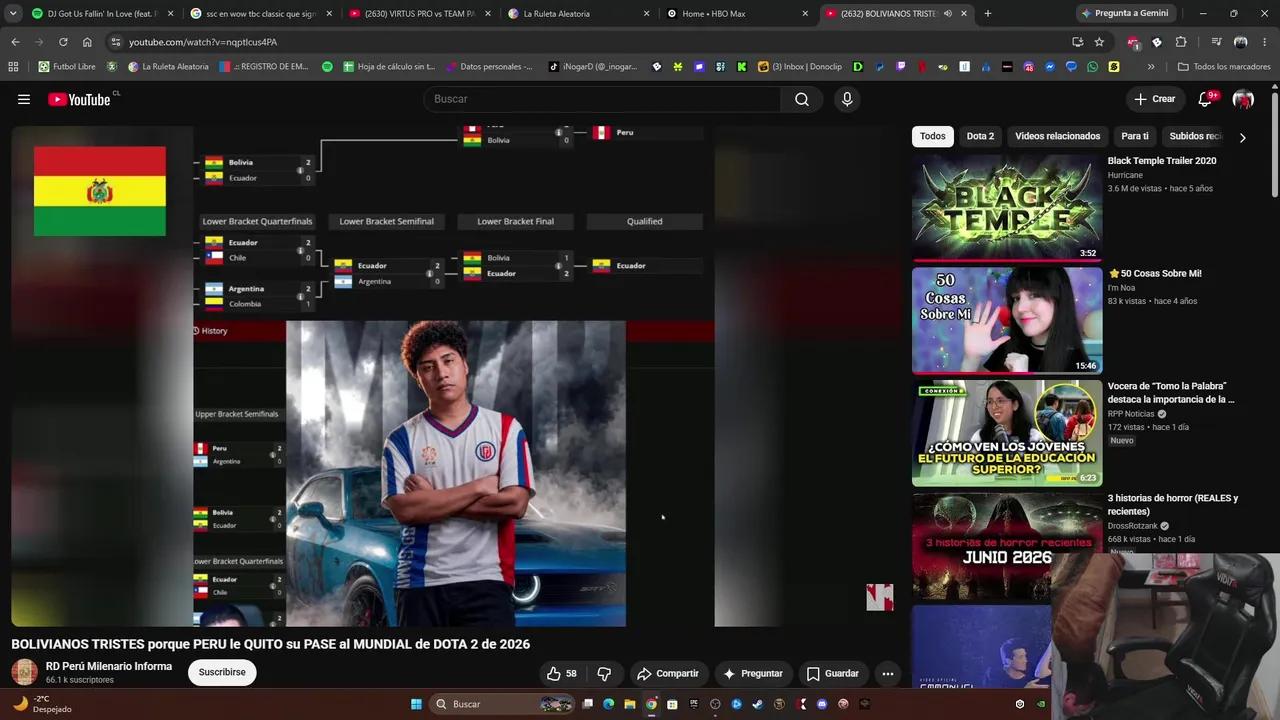The height and width of the screenshot is (720, 1280).
Task: Open YouTube notifications bell
Action: click(x=1205, y=99)
